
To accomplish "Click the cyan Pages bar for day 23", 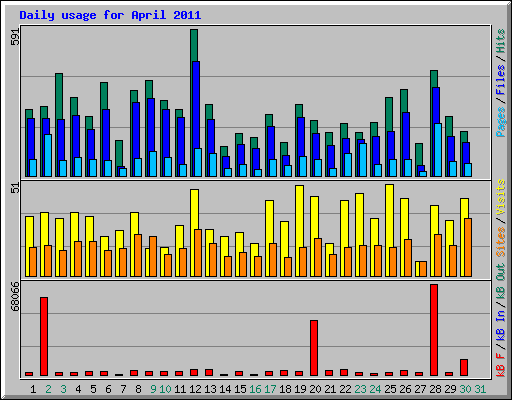I will (363, 160).
